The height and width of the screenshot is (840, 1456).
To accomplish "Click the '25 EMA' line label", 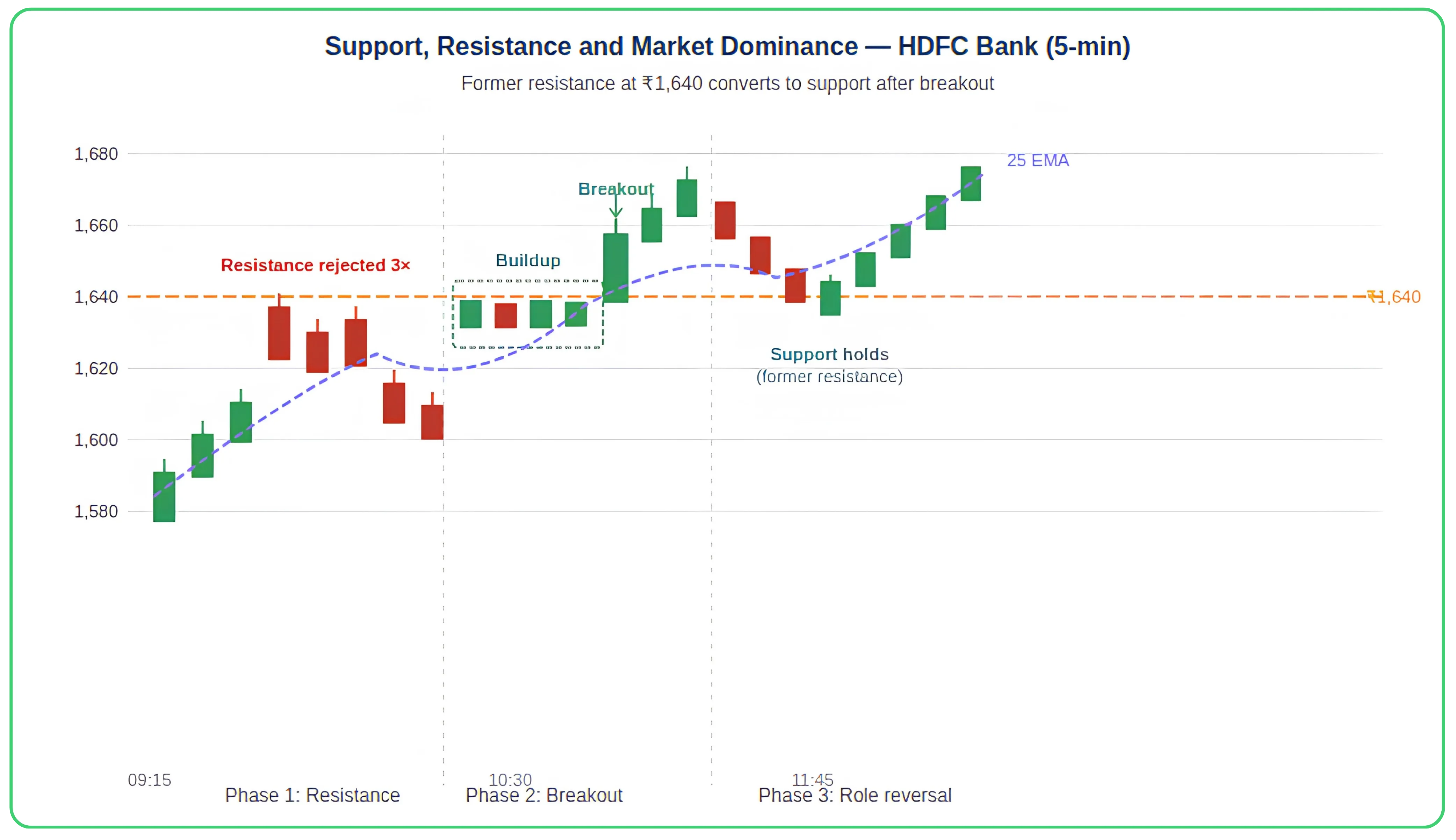I will tap(1038, 160).
